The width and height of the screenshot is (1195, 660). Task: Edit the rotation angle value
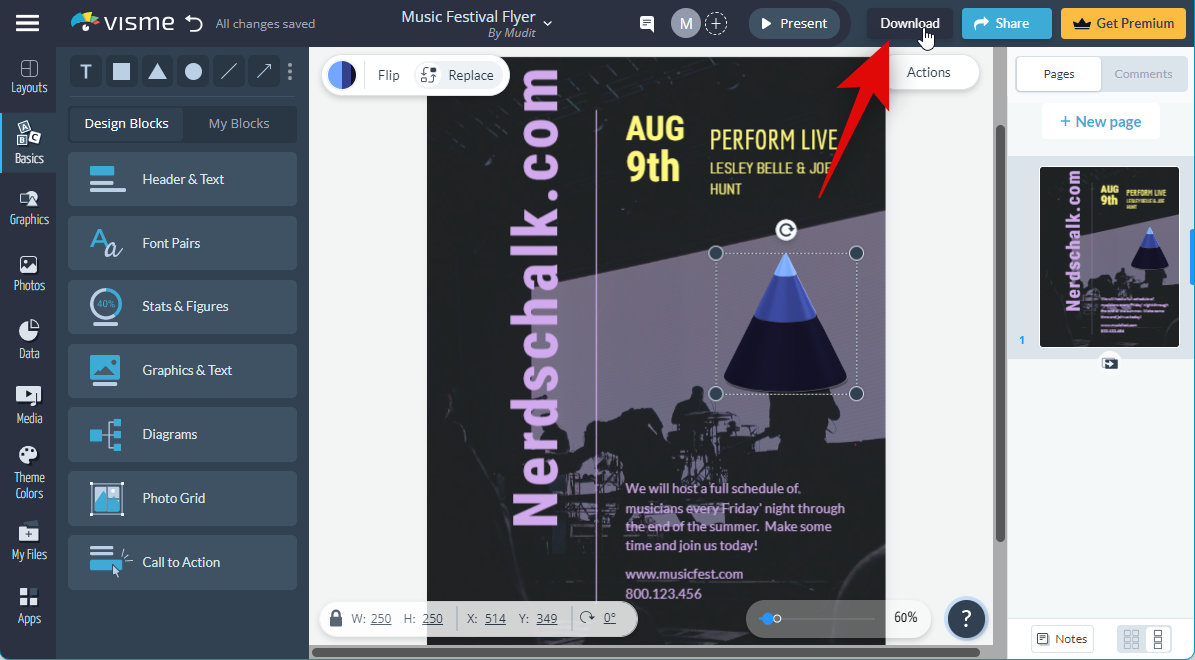(x=610, y=618)
